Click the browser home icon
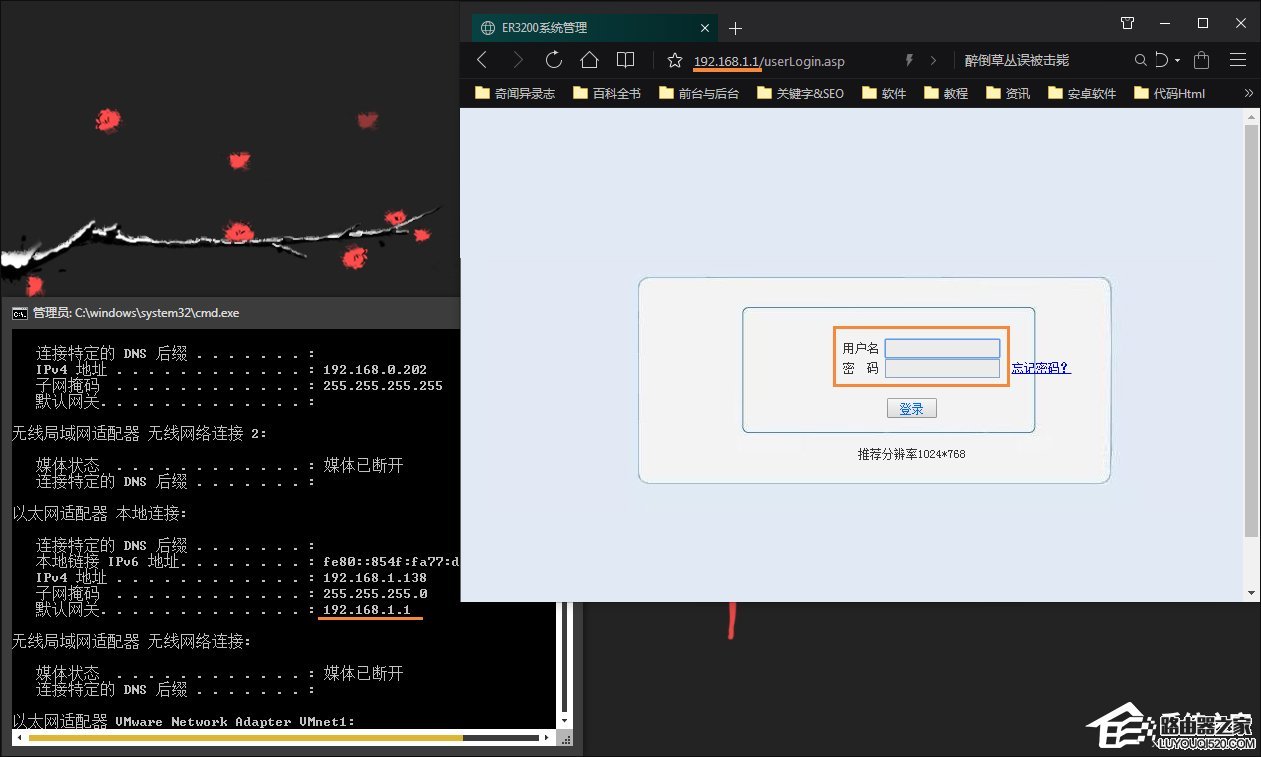 [x=589, y=60]
